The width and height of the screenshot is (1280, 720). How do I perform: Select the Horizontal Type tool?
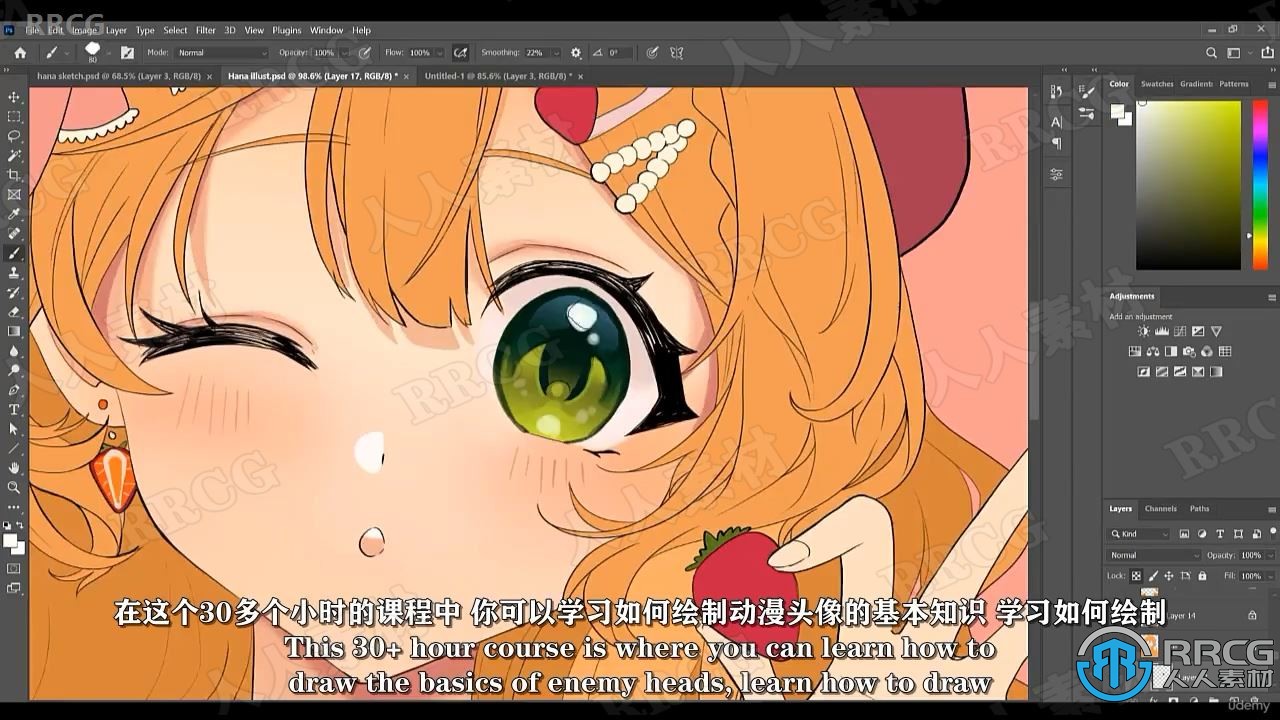click(x=14, y=409)
